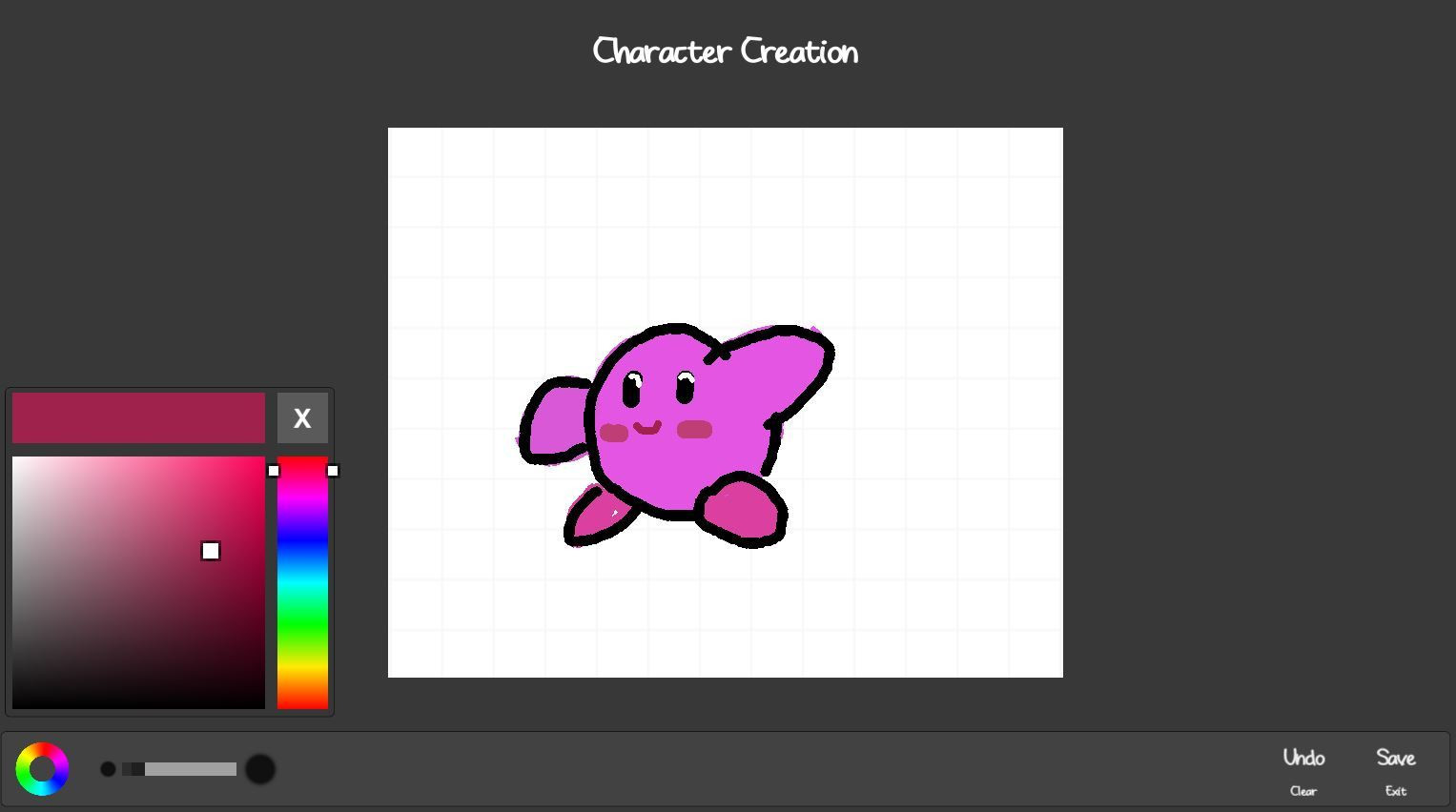Click the brush size slider track

(x=179, y=769)
